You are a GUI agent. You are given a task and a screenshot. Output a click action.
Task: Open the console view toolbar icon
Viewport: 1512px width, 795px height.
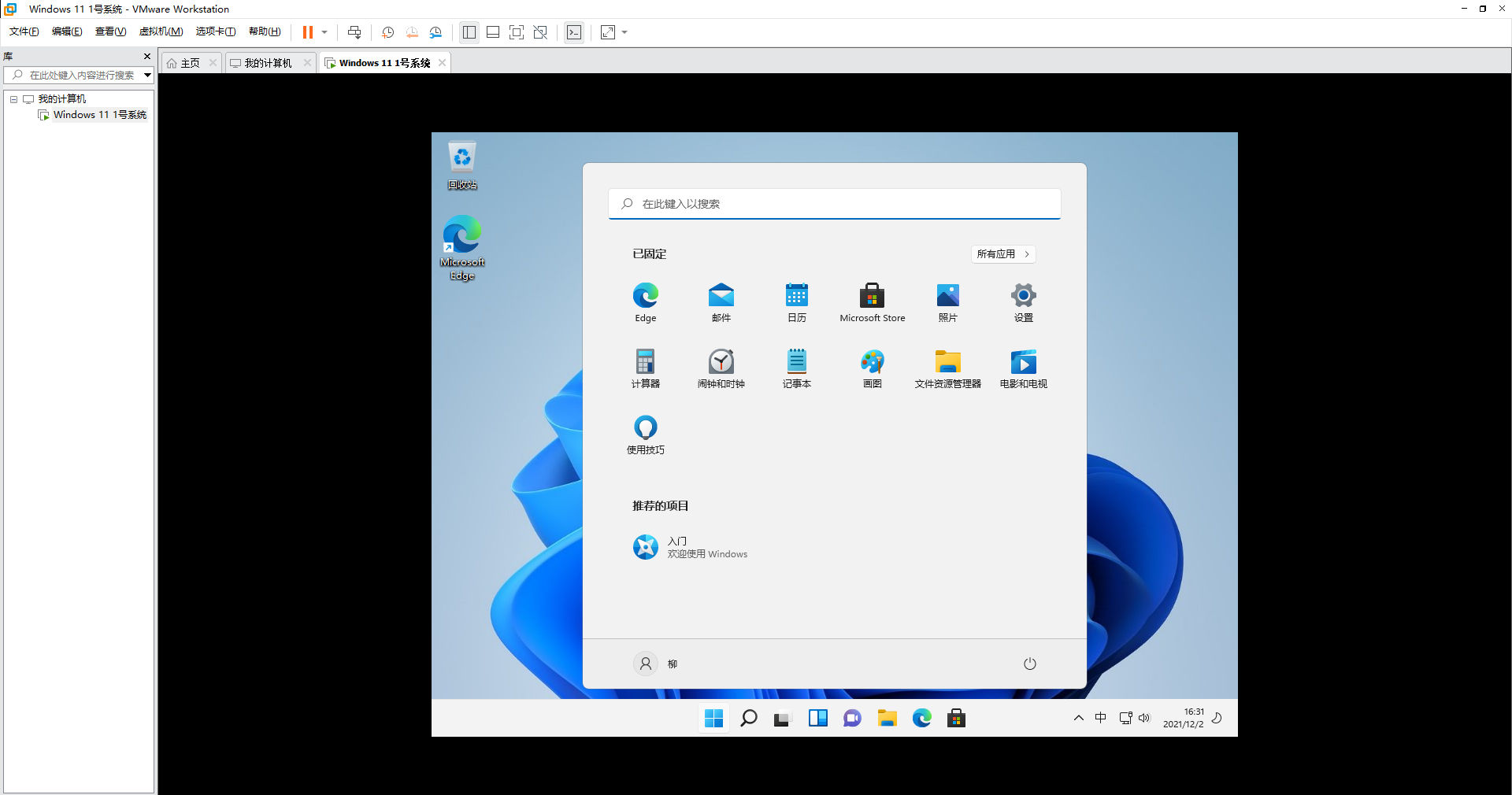pos(574,32)
